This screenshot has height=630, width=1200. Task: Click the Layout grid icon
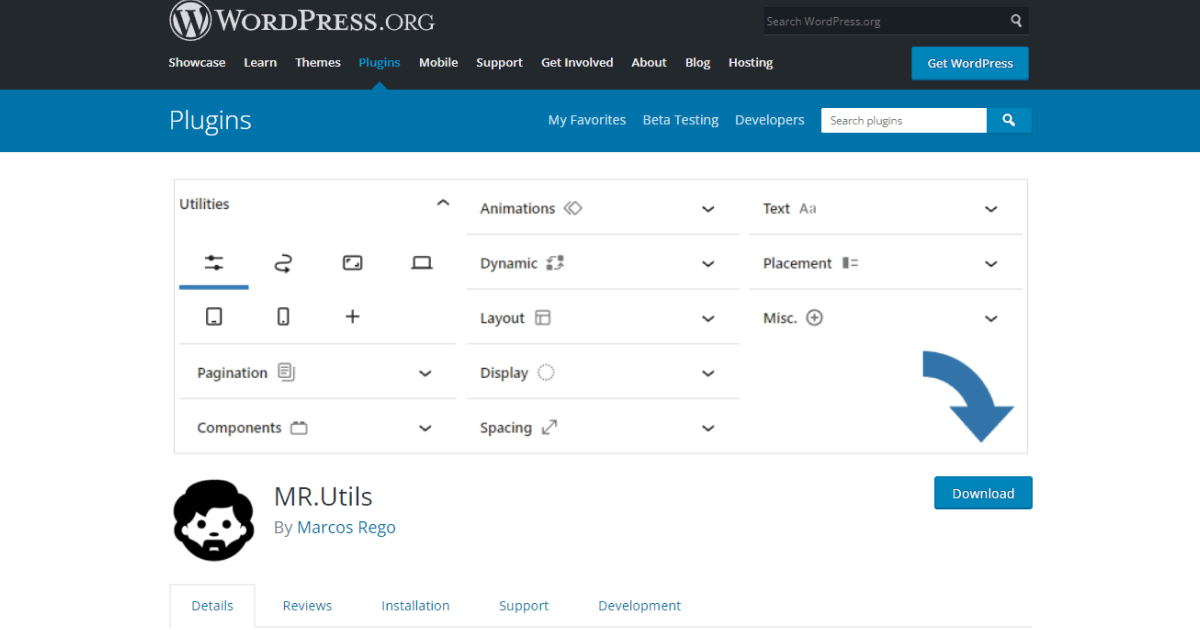click(543, 318)
